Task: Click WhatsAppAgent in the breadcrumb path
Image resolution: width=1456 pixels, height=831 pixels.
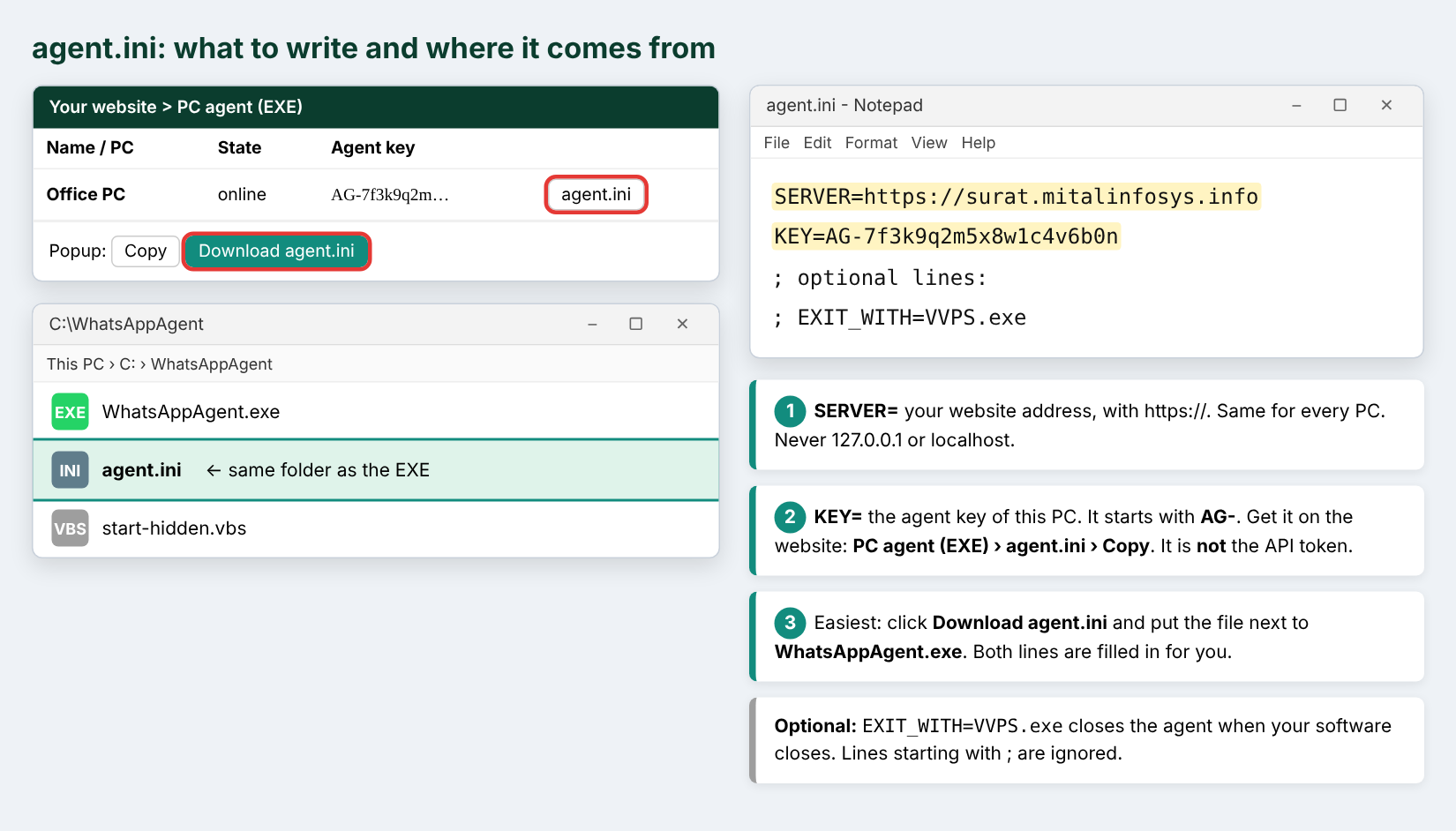Action: 212,364
